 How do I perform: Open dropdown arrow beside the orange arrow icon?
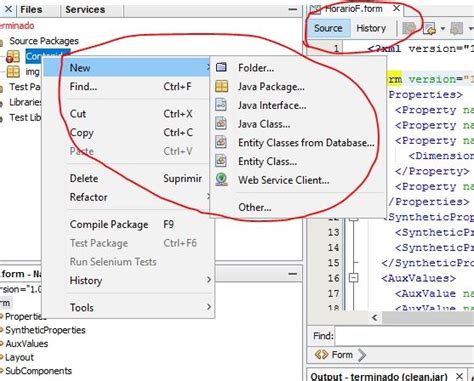tap(443, 29)
